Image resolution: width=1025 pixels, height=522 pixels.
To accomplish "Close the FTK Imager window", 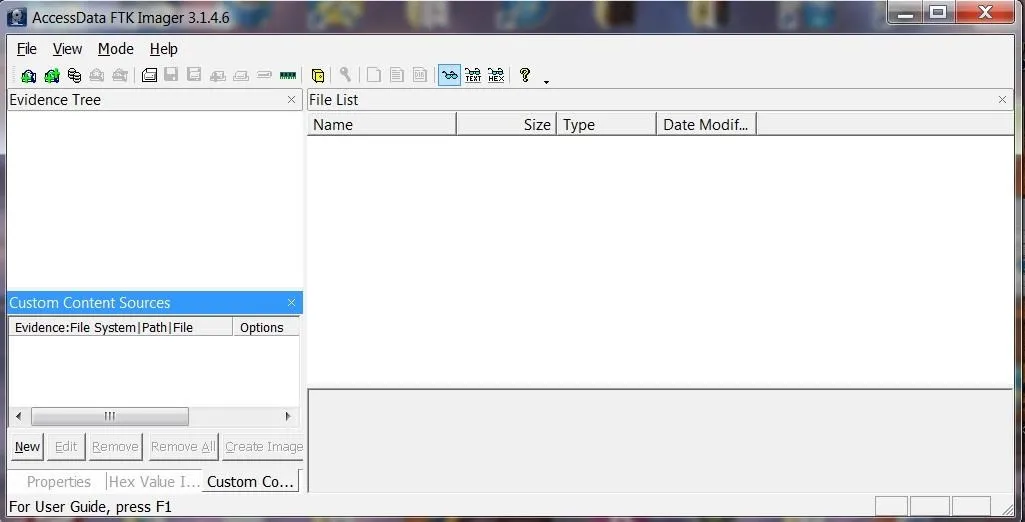I will [x=985, y=12].
